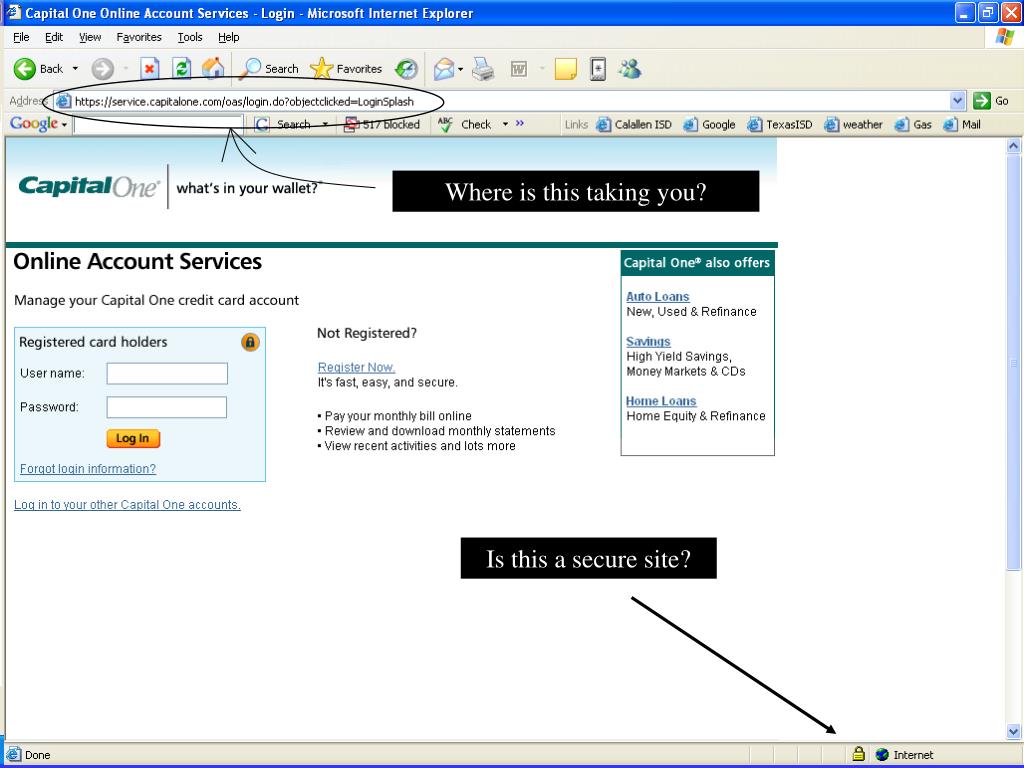Open the Tools menu

point(190,37)
